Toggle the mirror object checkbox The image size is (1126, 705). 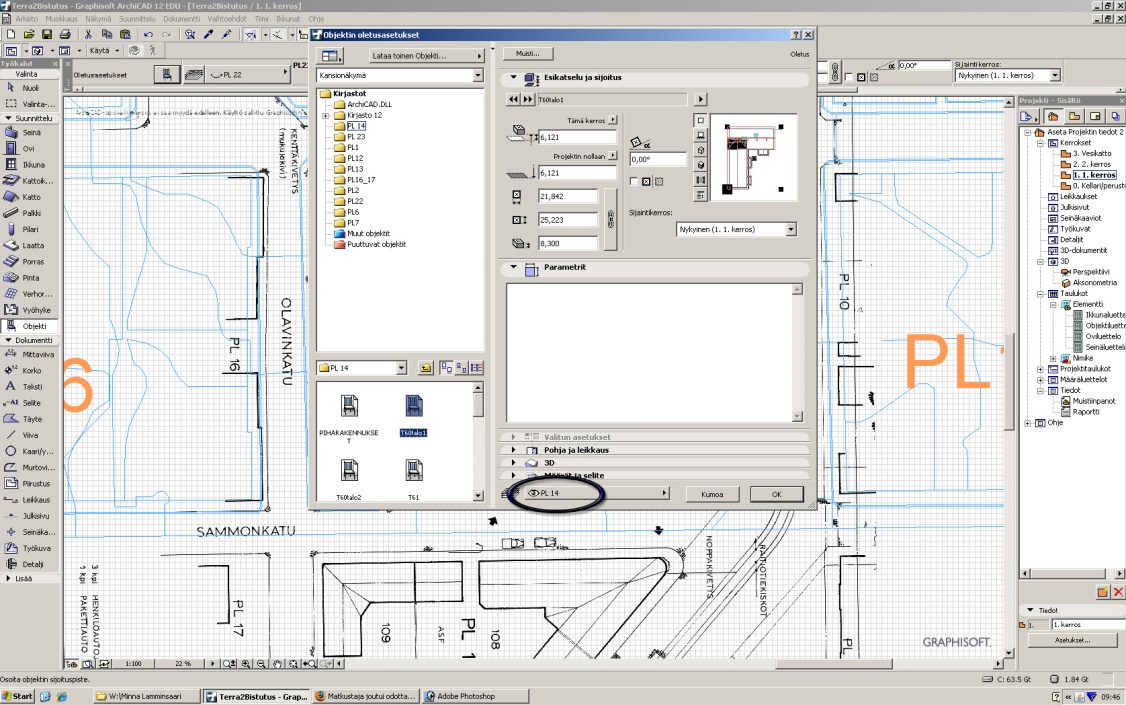click(x=633, y=182)
